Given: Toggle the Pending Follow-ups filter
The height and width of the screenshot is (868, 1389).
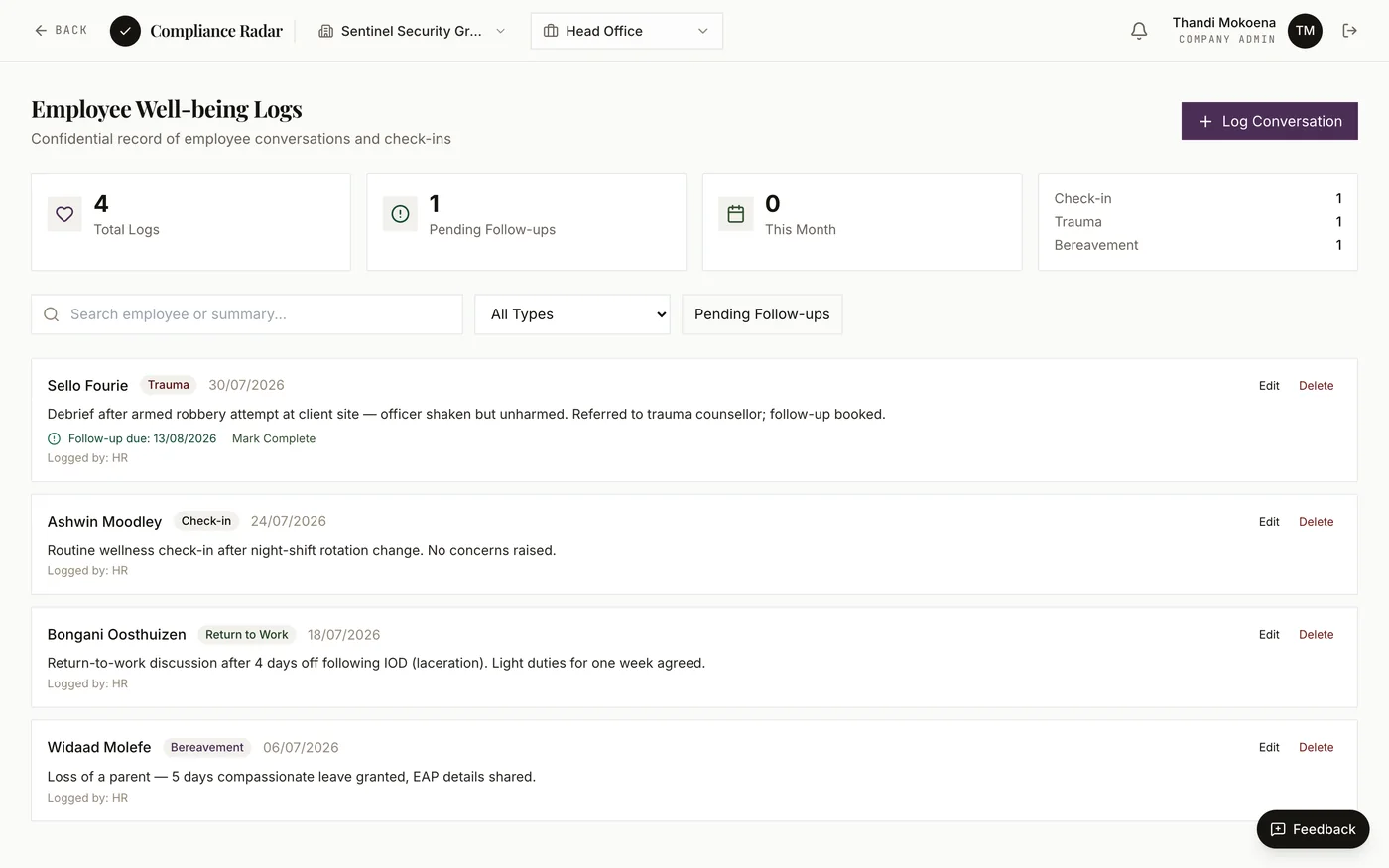Looking at the screenshot, I should [x=762, y=314].
